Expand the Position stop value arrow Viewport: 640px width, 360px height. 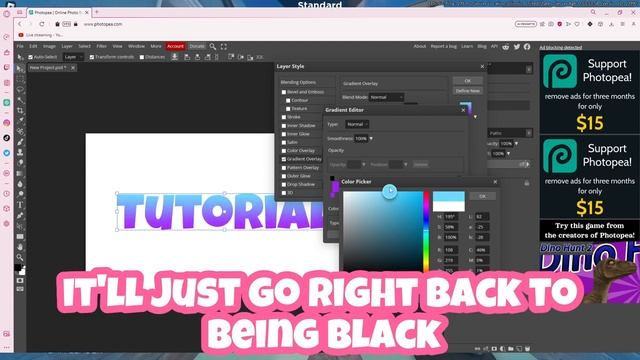pos(405,164)
